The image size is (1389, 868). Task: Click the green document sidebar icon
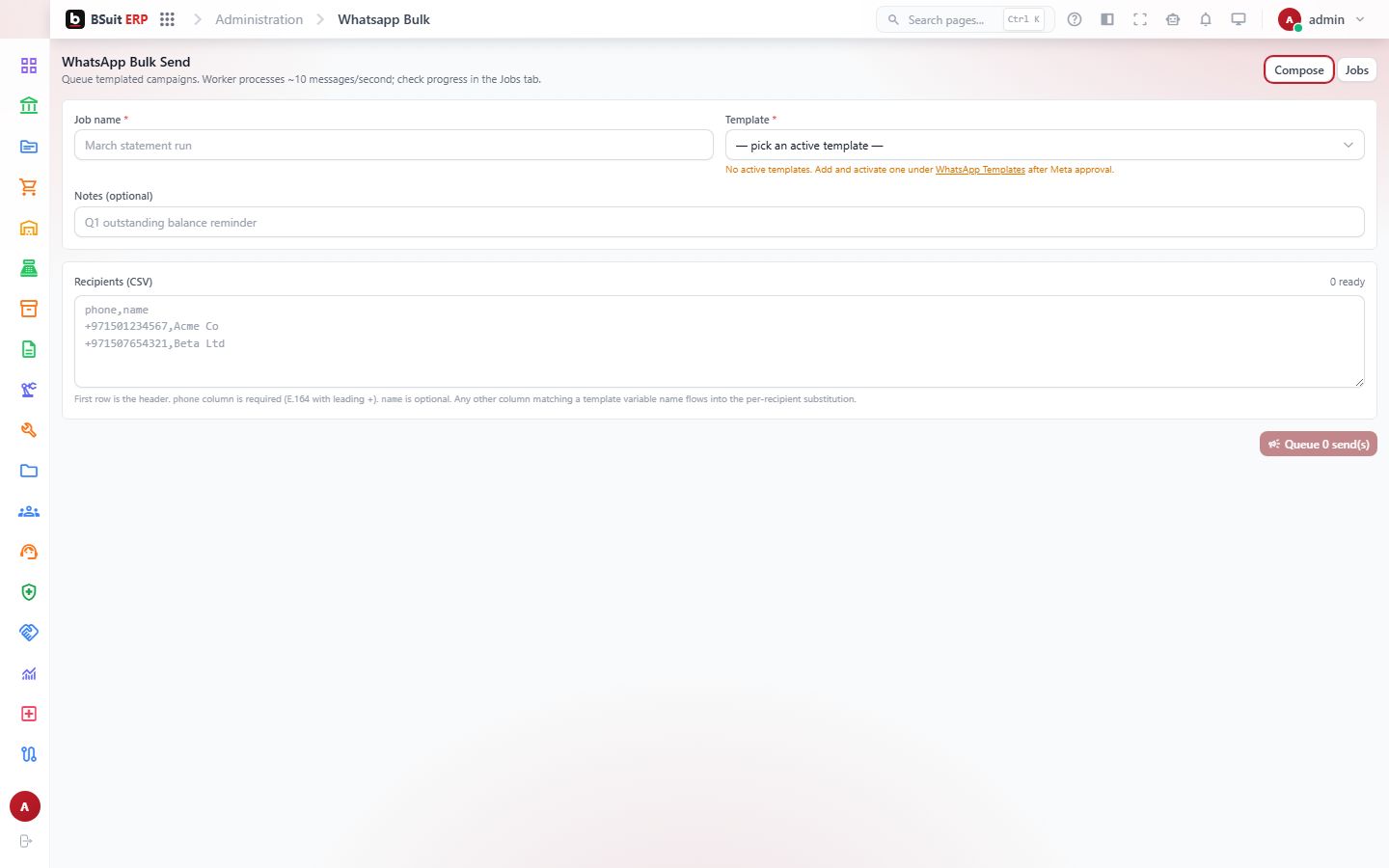29,349
